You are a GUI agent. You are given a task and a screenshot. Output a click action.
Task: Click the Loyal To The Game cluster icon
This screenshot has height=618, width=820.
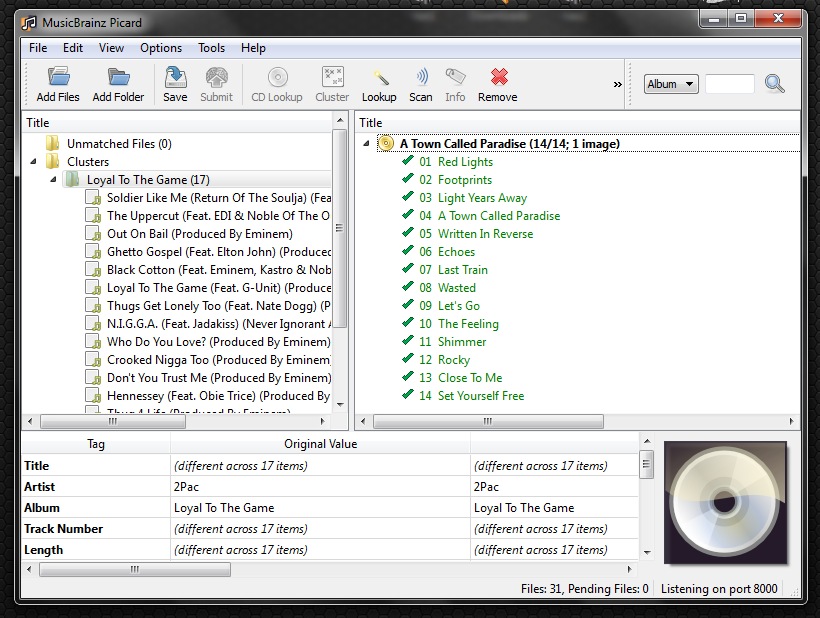(71, 179)
